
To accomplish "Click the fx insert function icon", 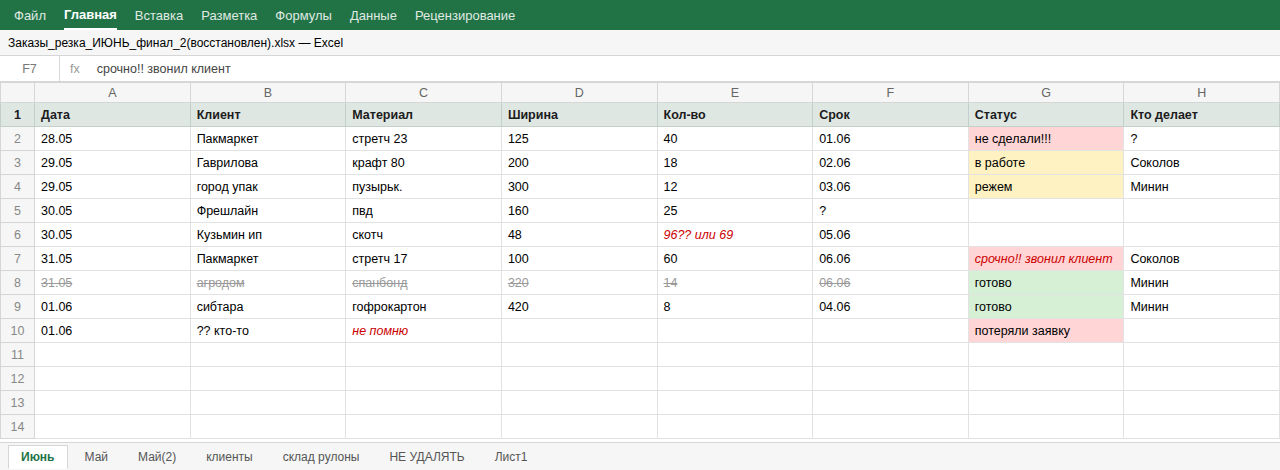I will click(75, 69).
